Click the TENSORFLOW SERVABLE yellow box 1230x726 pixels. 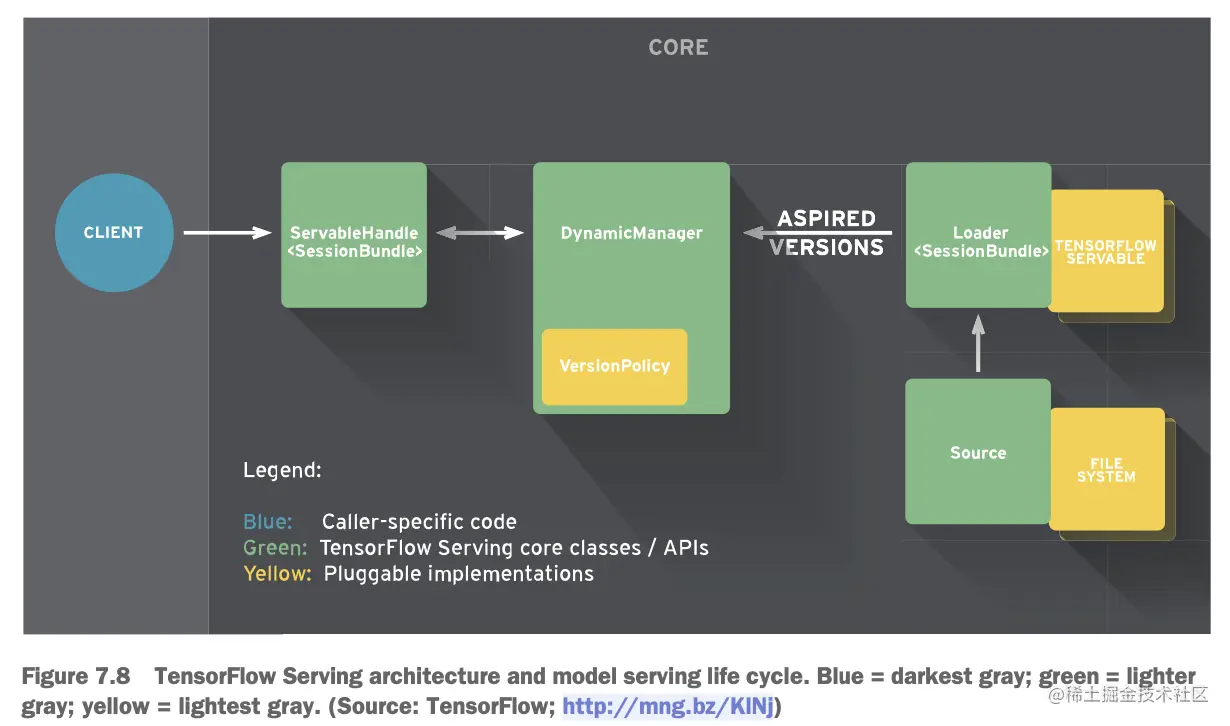[x=1107, y=251]
